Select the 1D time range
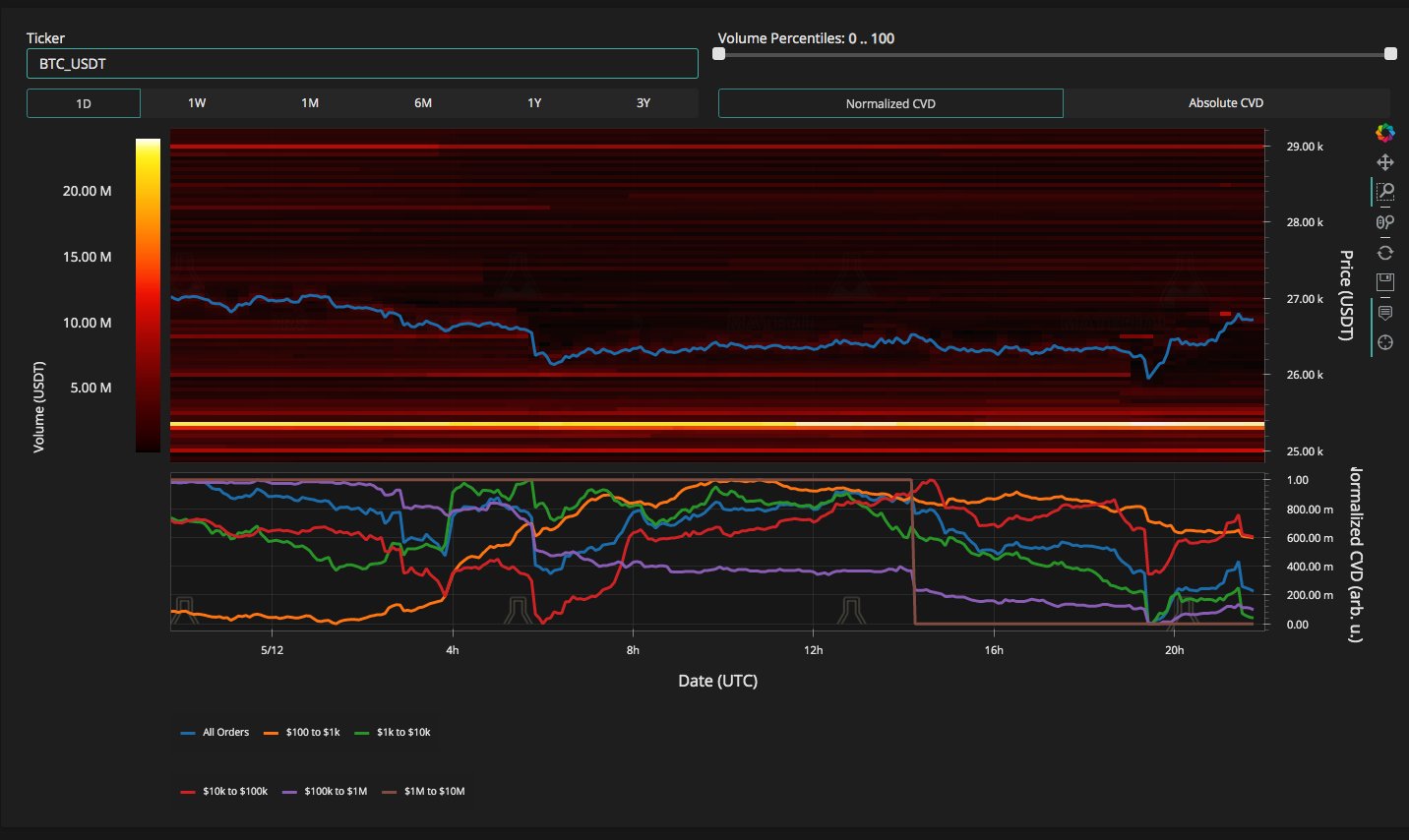Image resolution: width=1409 pixels, height=840 pixels. point(84,103)
